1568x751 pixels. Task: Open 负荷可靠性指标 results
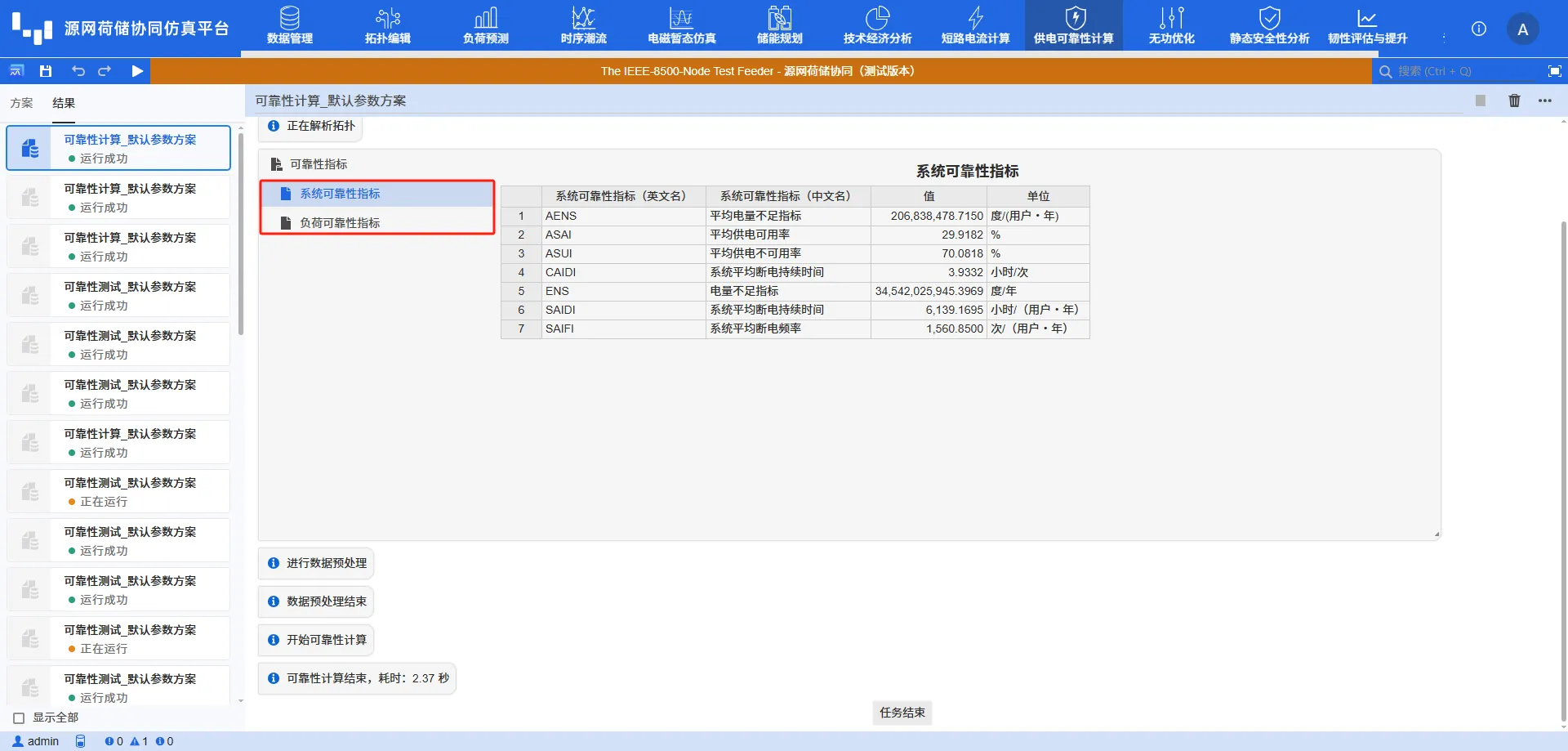tap(339, 221)
